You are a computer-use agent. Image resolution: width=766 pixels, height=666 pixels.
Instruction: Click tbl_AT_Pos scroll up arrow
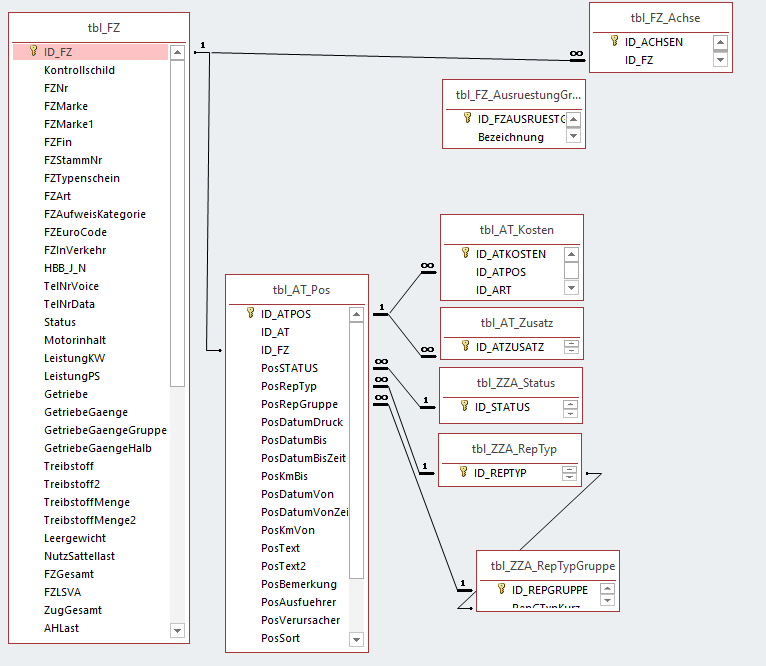coord(357,315)
